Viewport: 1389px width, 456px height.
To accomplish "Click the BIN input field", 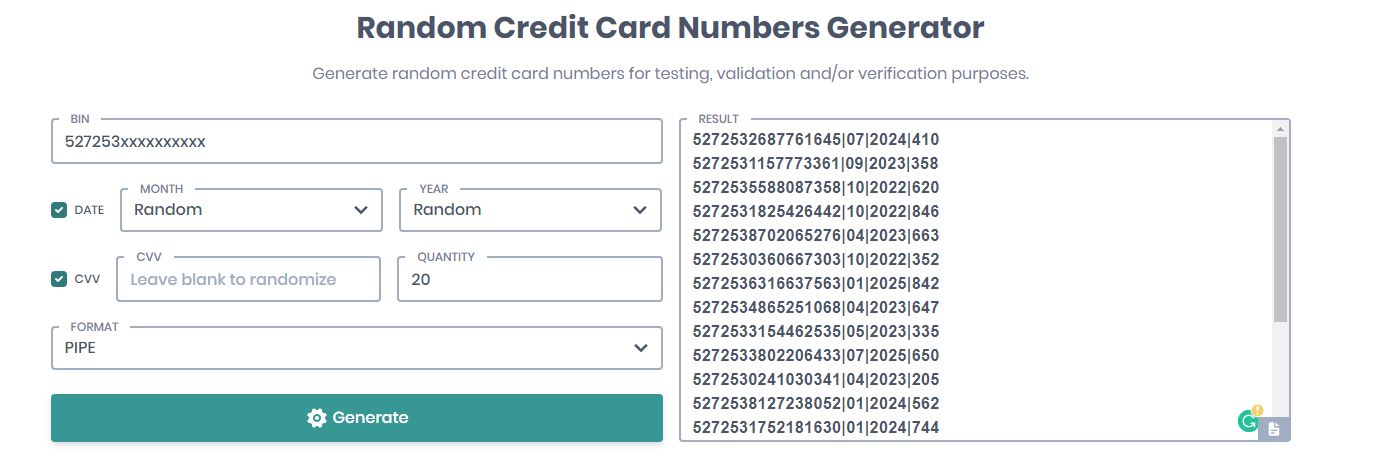I will tap(357, 142).
